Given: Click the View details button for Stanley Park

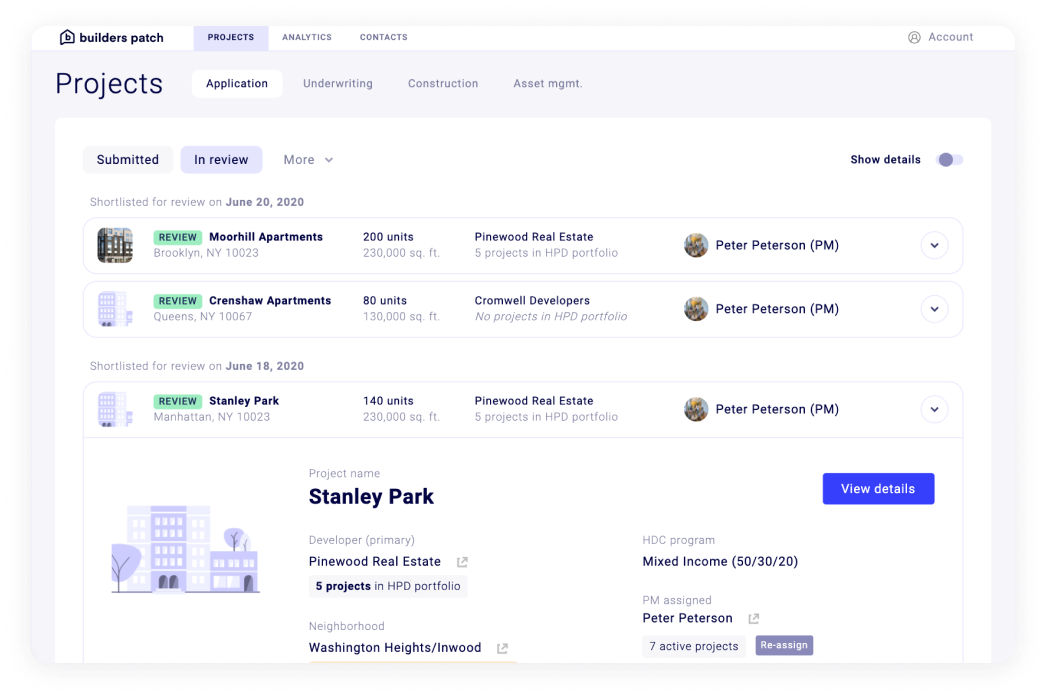Looking at the screenshot, I should point(878,488).
